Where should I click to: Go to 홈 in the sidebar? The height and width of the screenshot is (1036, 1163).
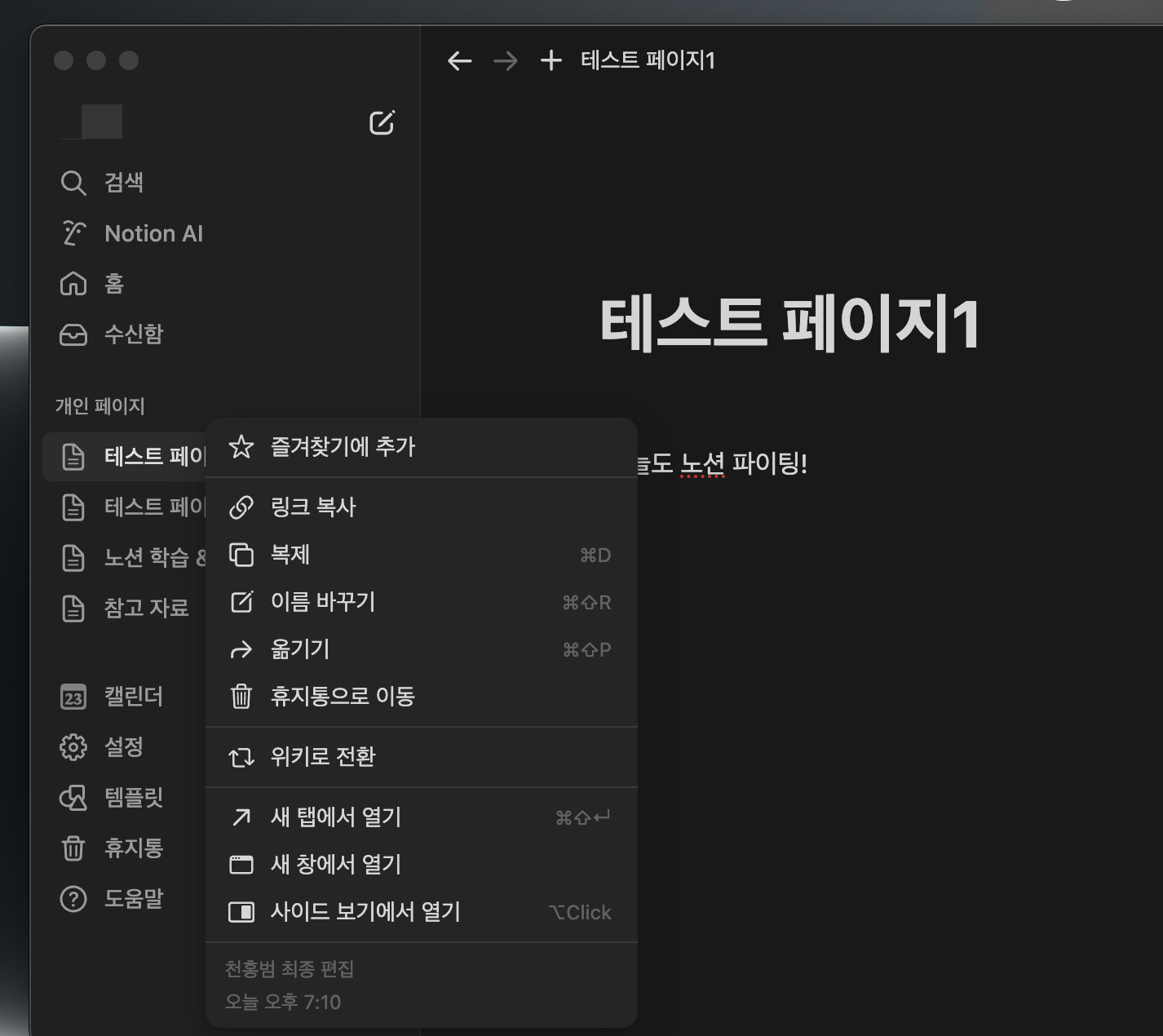[x=225, y=284]
